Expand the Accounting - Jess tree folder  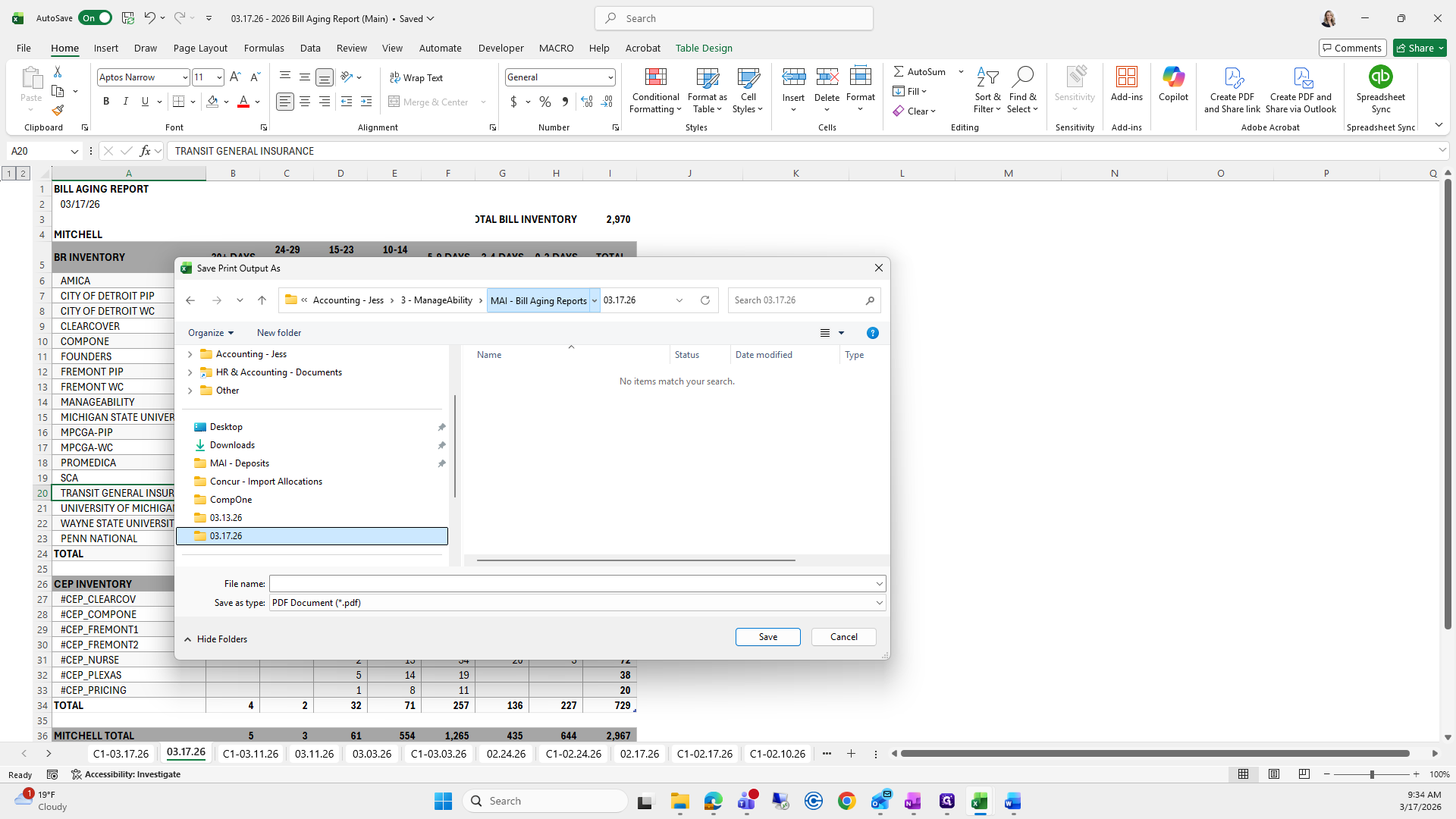tap(190, 354)
